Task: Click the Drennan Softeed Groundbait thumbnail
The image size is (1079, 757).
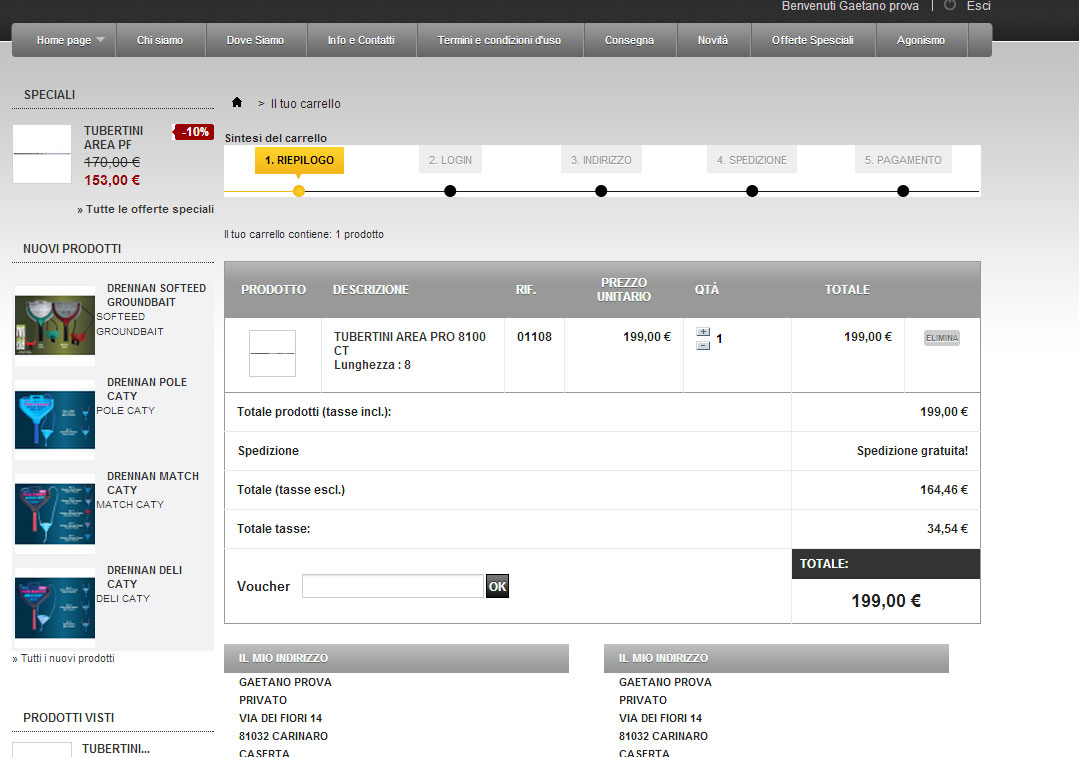Action: [55, 324]
